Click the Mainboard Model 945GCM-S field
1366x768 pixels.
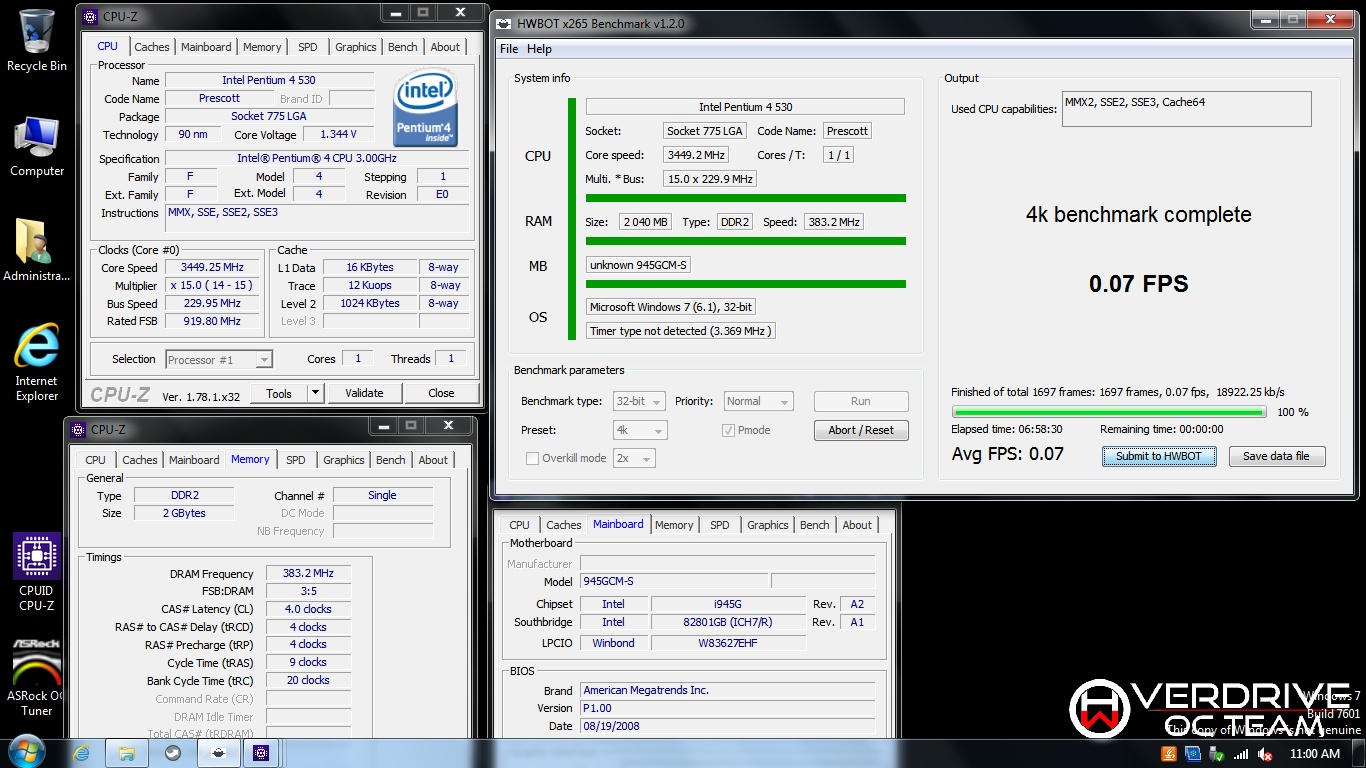coord(673,581)
